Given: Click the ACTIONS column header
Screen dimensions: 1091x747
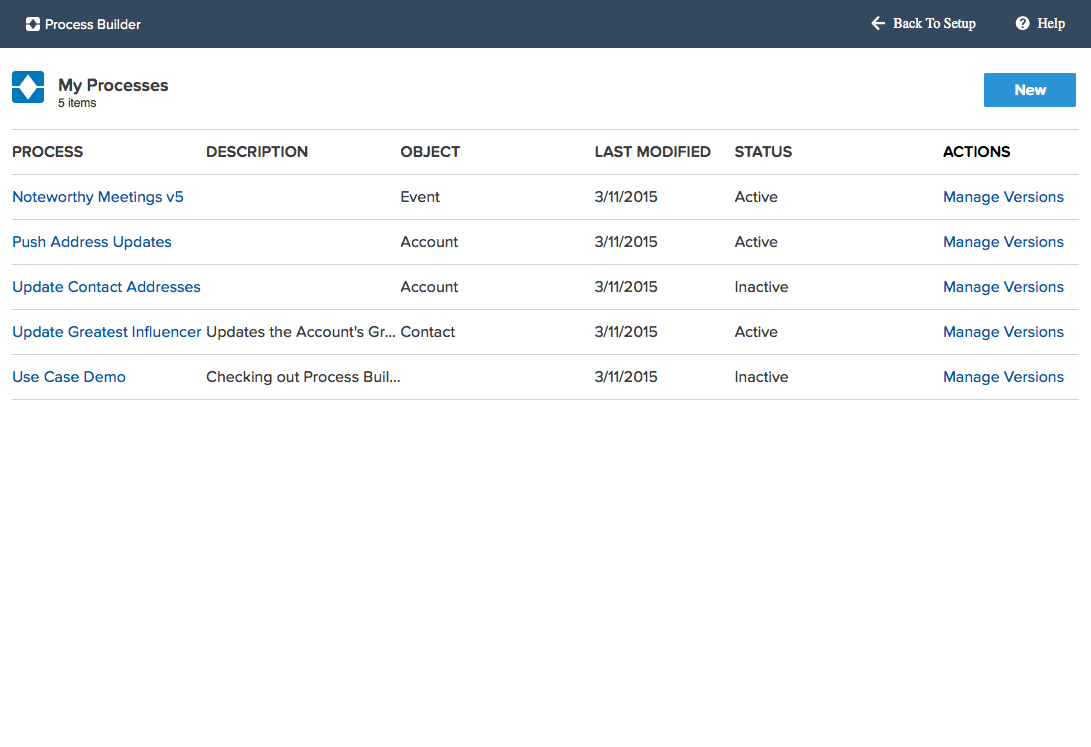Looking at the screenshot, I should pyautogui.click(x=976, y=152).
